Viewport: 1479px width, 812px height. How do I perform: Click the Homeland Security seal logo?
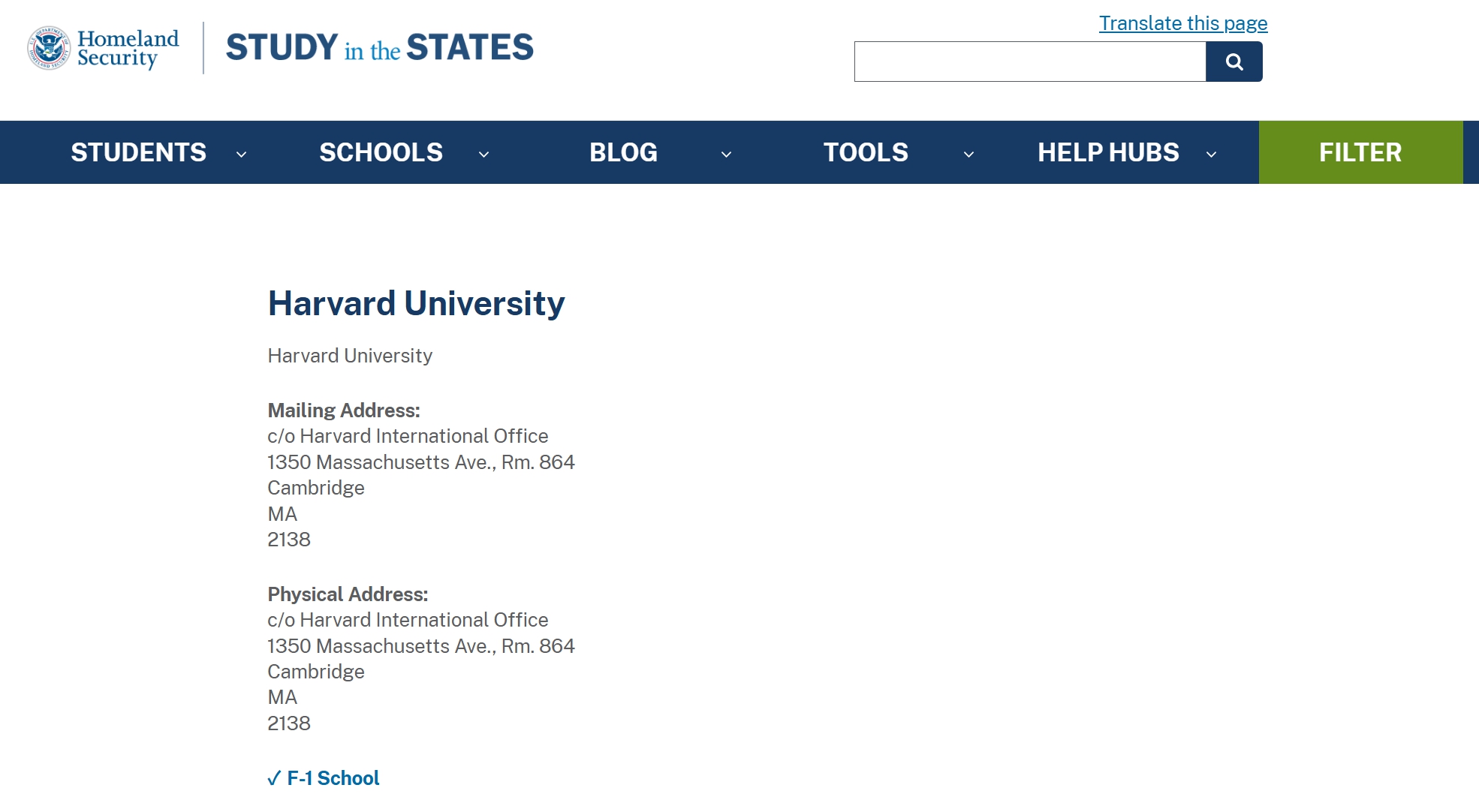[49, 48]
